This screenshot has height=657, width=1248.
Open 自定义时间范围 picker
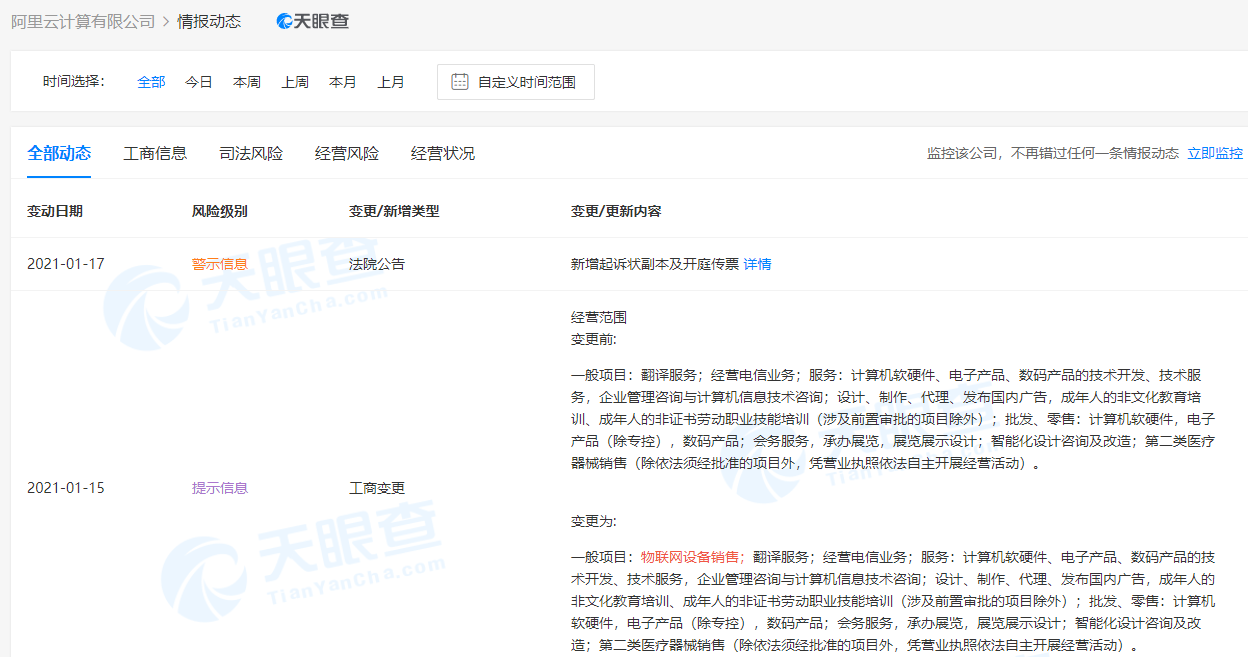[x=516, y=82]
